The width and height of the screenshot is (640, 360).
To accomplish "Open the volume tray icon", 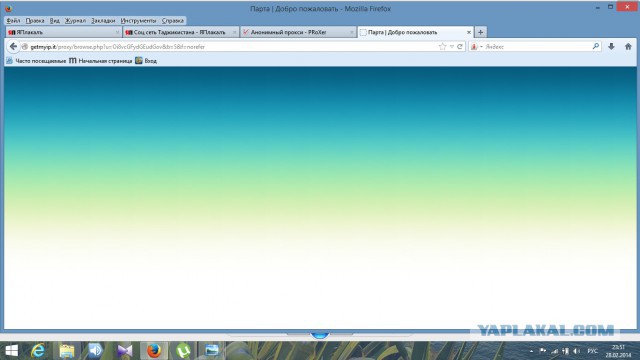I will click(576, 351).
